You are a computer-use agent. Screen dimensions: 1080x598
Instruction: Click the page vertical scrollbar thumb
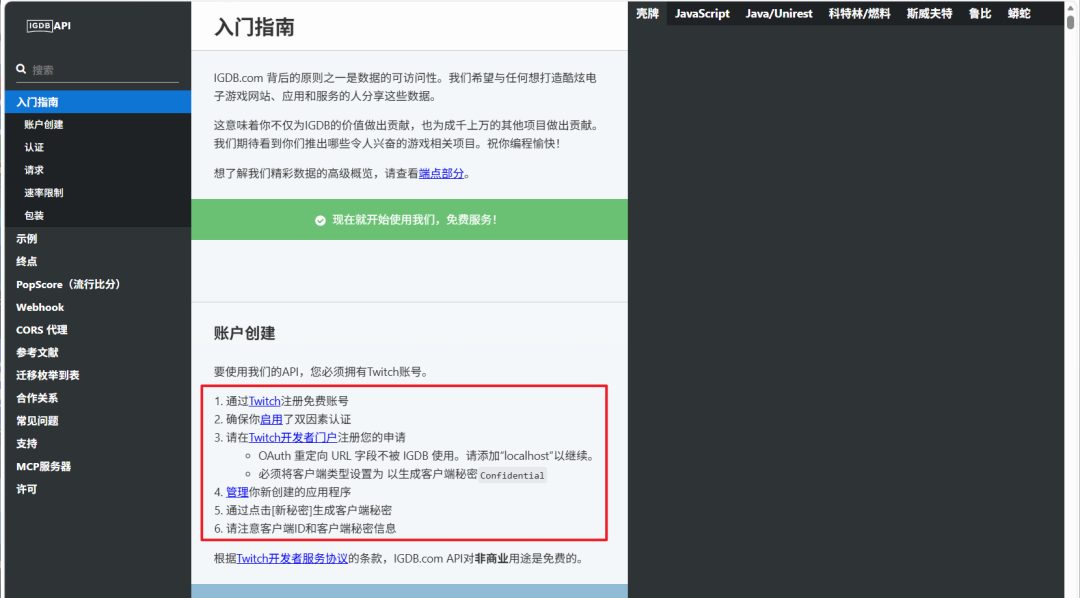[1070, 20]
